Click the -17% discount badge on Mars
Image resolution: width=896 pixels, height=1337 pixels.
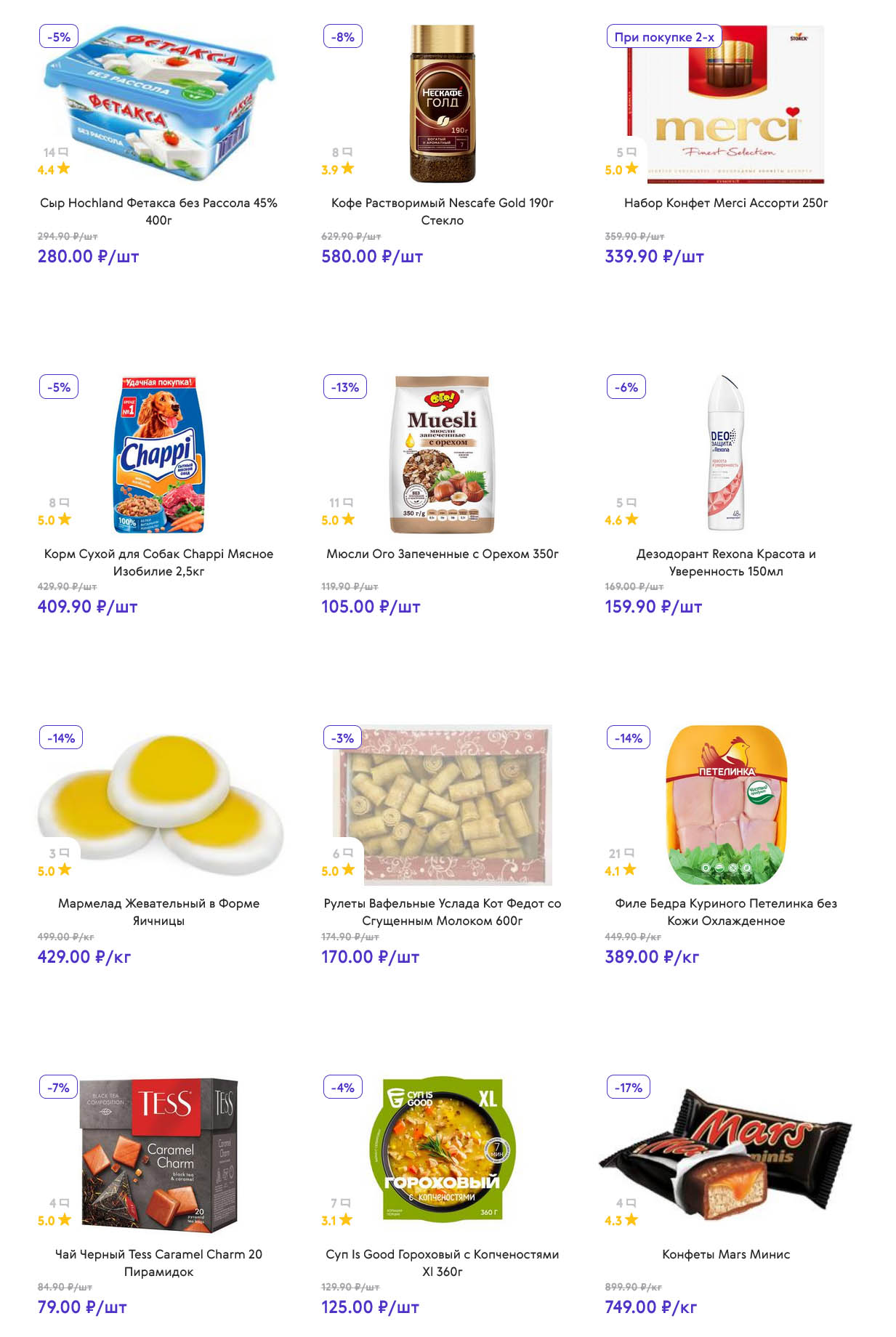[x=628, y=1087]
